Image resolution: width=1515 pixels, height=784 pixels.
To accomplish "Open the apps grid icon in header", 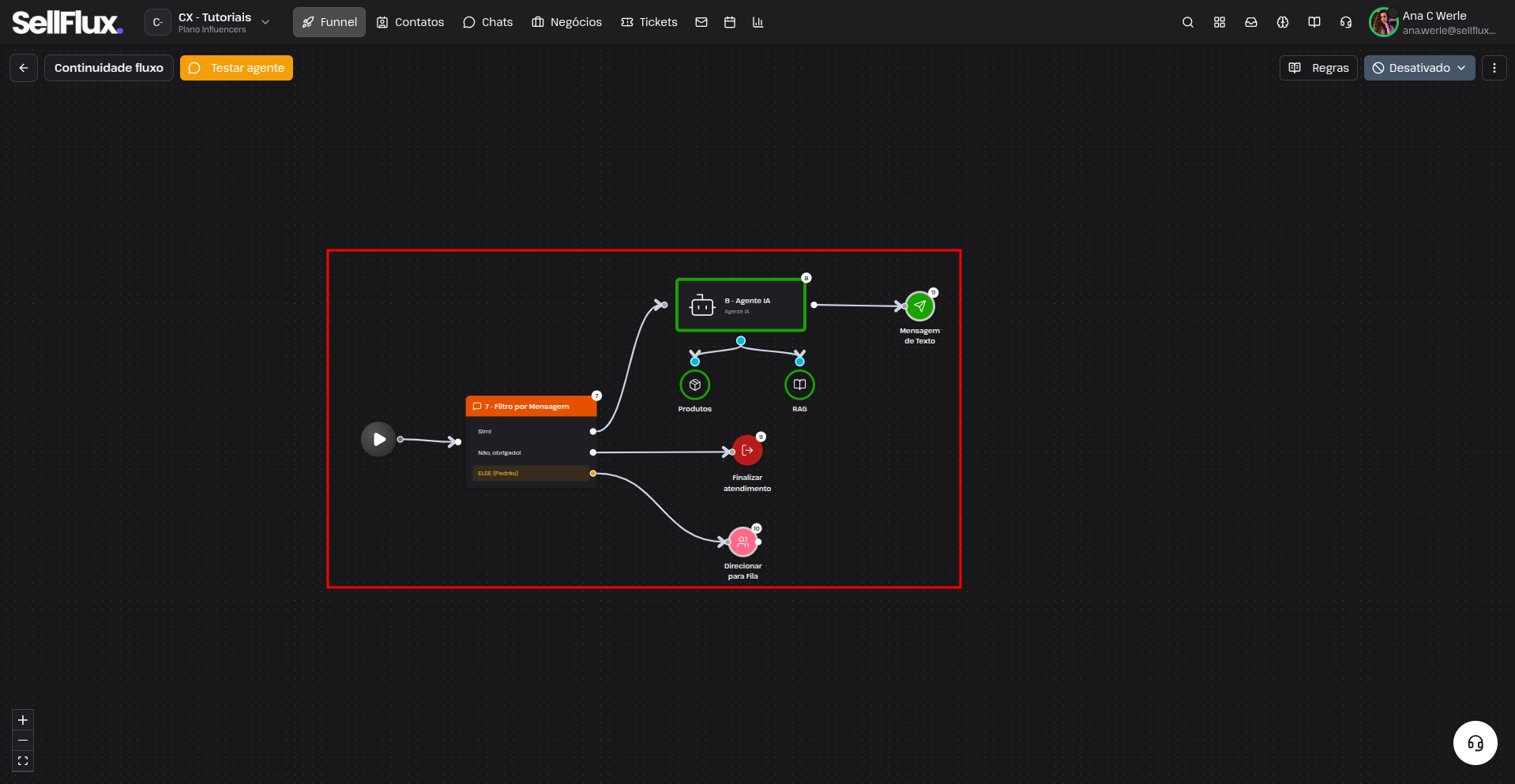I will click(x=1219, y=22).
